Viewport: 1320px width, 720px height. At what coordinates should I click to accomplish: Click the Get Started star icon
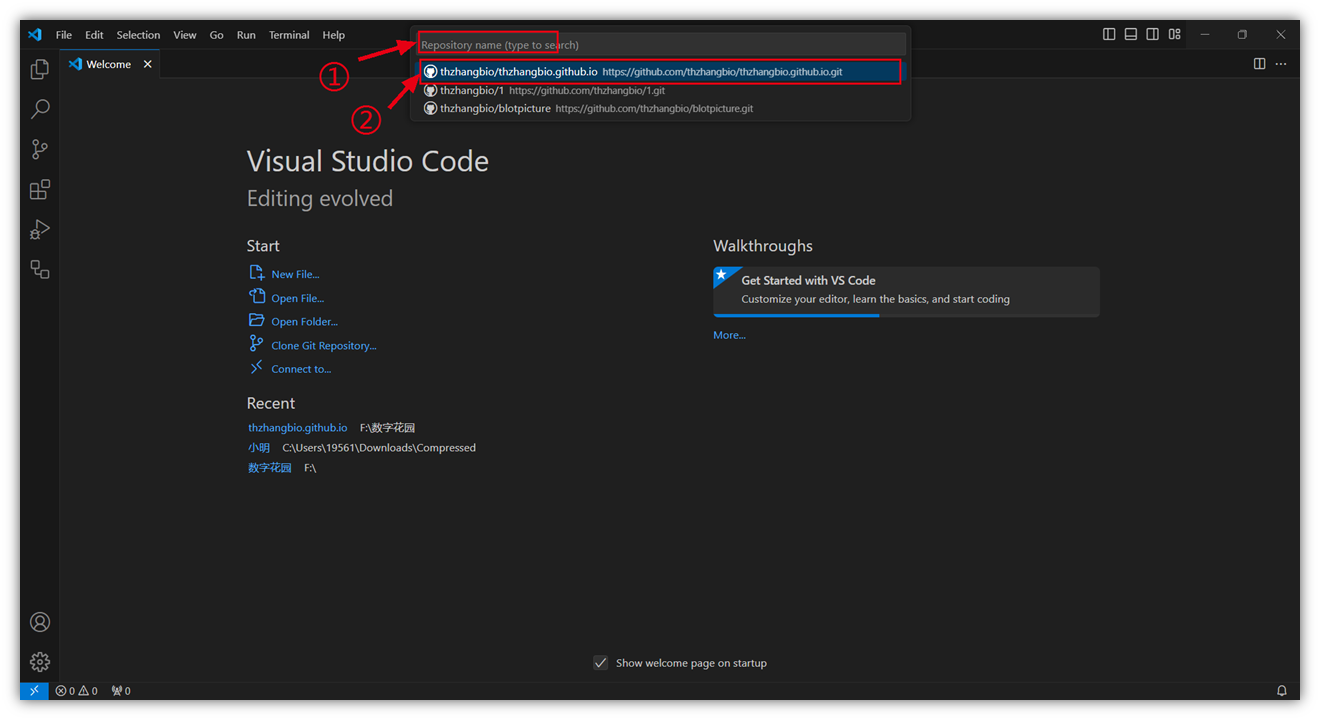[x=721, y=274]
